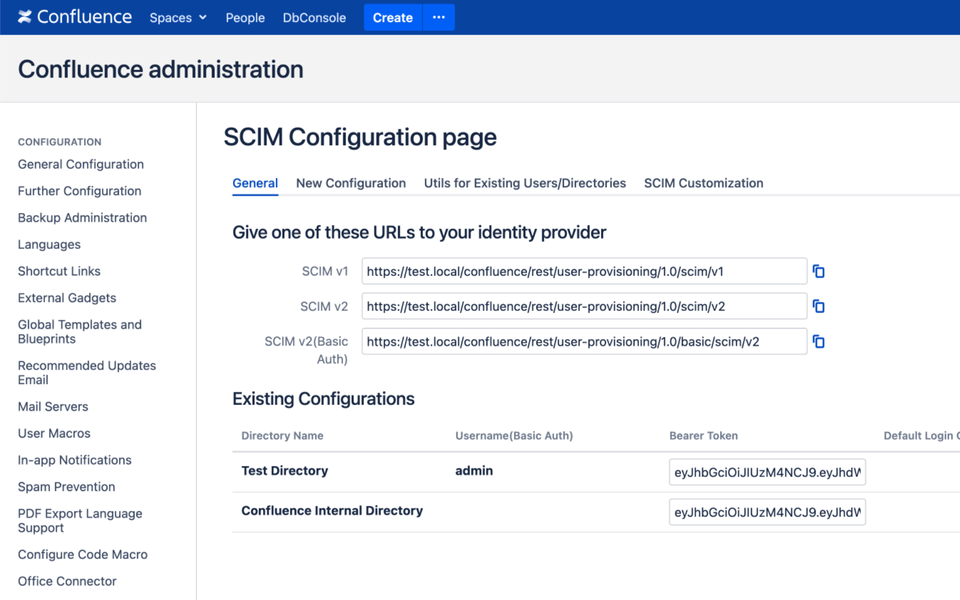Click the Test Directory row name
This screenshot has width=960, height=600.
point(285,471)
